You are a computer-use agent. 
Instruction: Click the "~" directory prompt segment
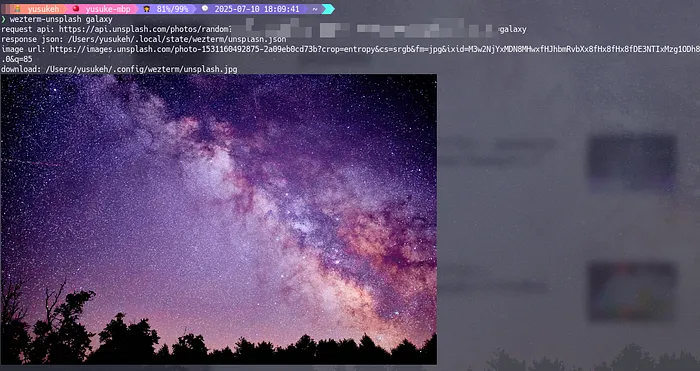point(314,9)
